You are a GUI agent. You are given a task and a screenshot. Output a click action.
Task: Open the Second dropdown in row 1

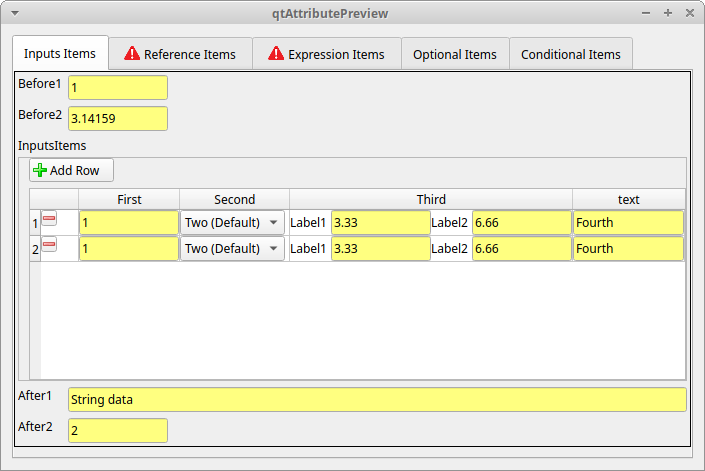tap(232, 222)
